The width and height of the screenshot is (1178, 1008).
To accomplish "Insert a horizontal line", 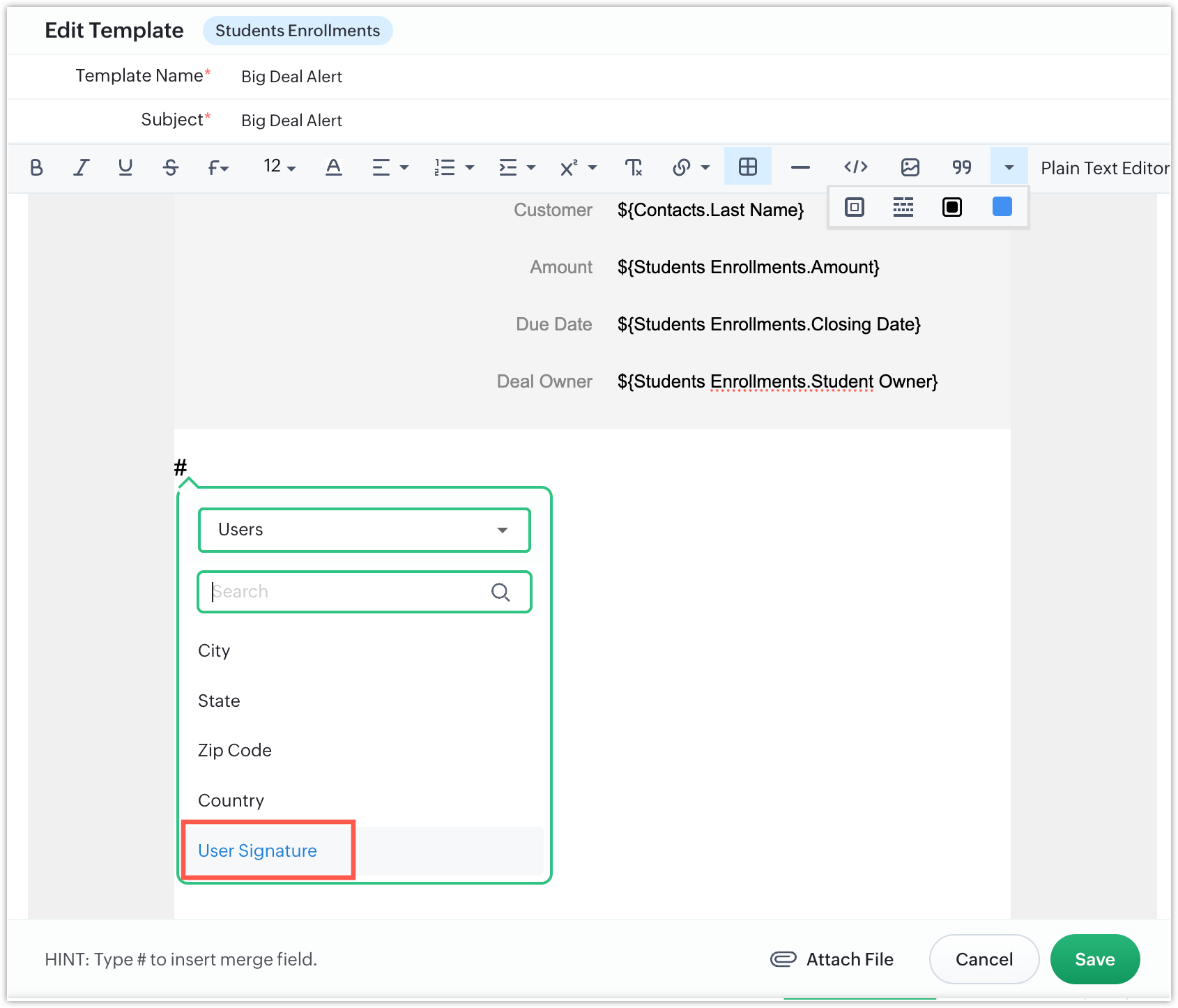I will [x=800, y=167].
